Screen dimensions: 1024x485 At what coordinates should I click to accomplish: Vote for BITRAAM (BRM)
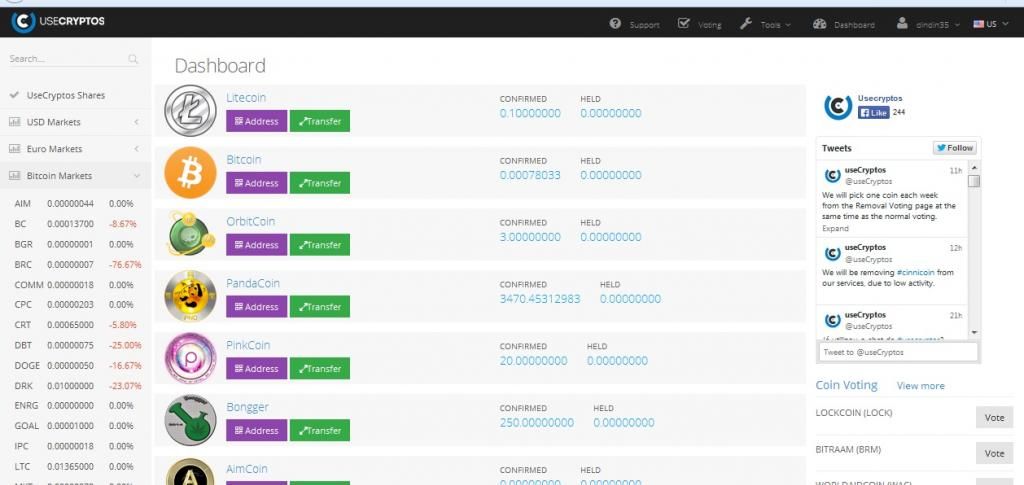[x=994, y=453]
